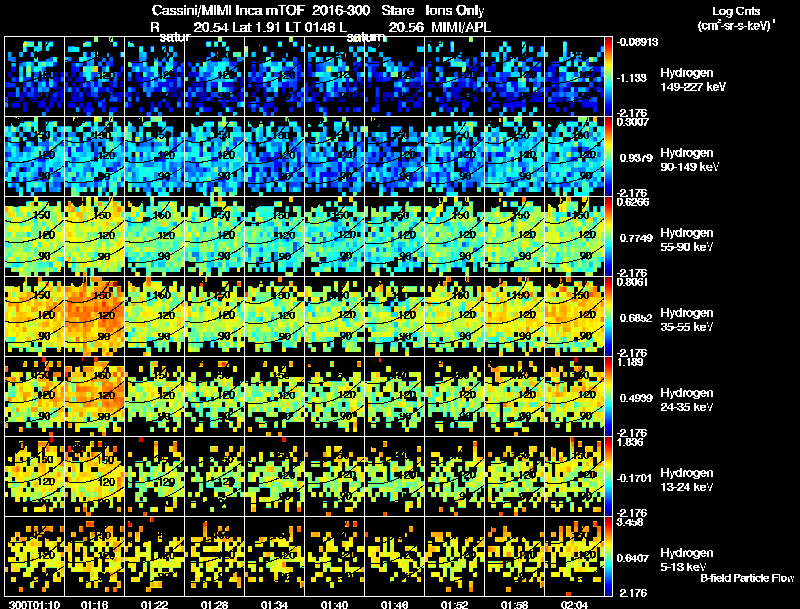Select the 24-35 keV panel at 01:16
Image resolution: width=800 pixels, height=609 pixels.
tap(94, 397)
